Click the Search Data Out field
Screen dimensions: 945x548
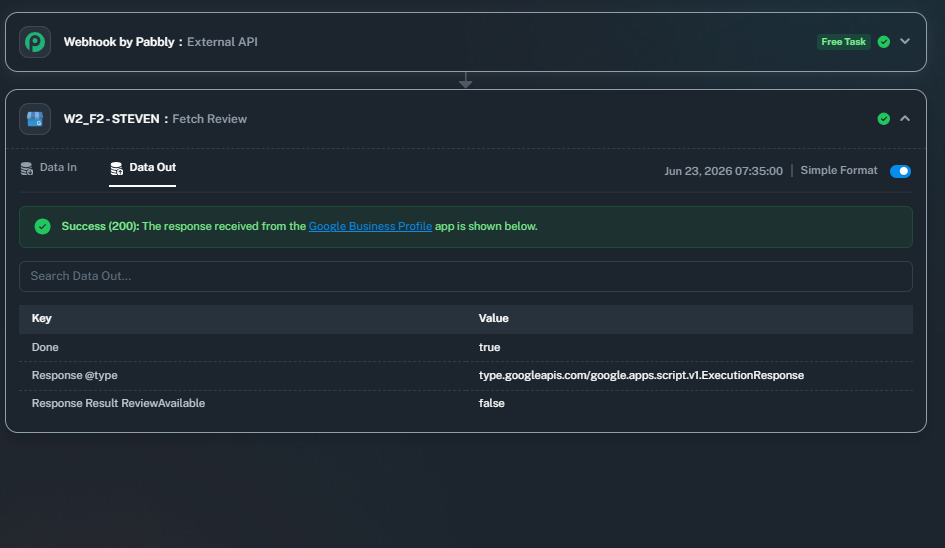click(x=465, y=276)
